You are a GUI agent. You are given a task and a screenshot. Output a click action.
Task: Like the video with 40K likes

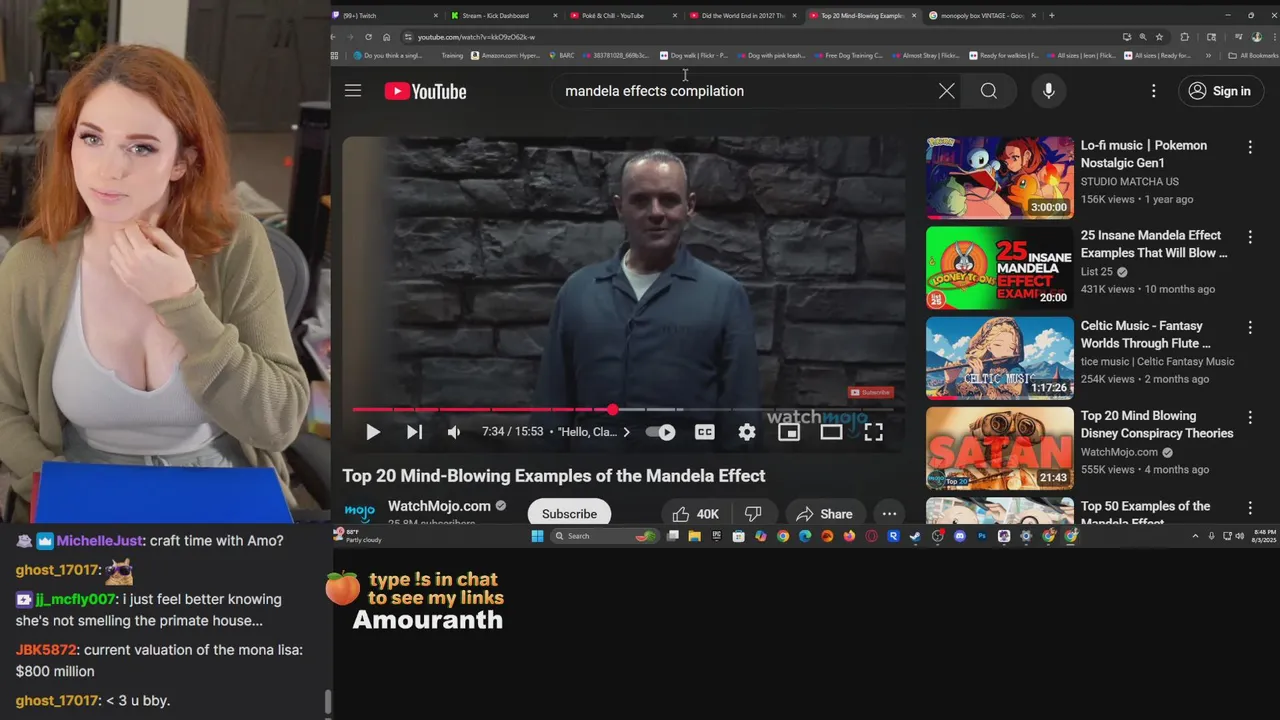[696, 514]
